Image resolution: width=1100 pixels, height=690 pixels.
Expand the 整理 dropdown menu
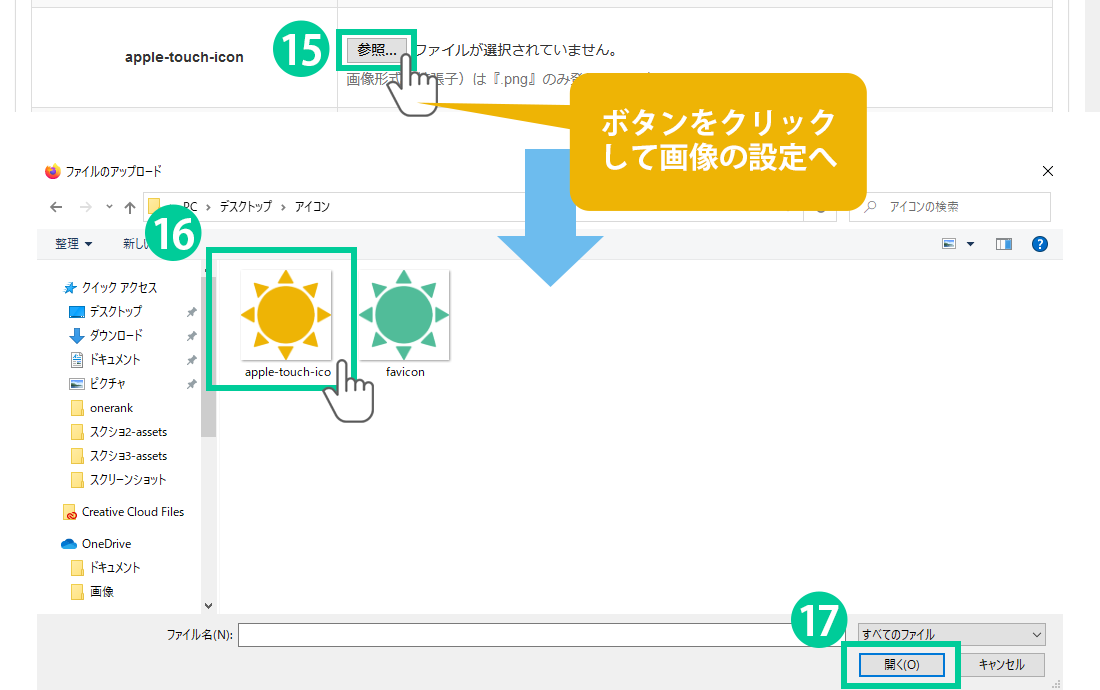click(x=74, y=244)
